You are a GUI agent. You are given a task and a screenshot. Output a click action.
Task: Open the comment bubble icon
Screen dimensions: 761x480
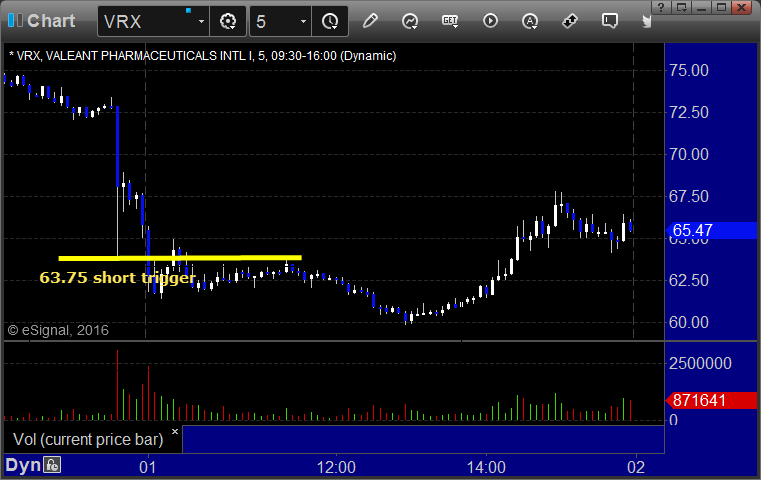(610, 20)
